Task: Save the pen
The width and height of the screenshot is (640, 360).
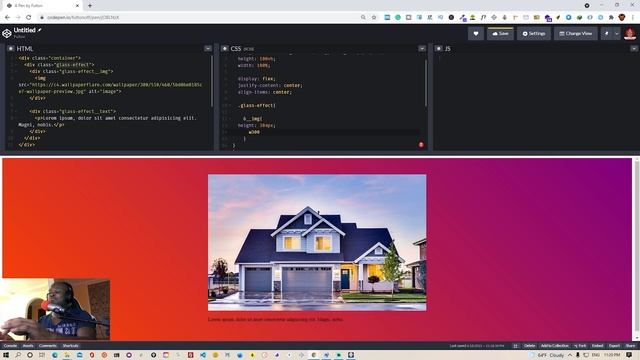Action: [500, 33]
